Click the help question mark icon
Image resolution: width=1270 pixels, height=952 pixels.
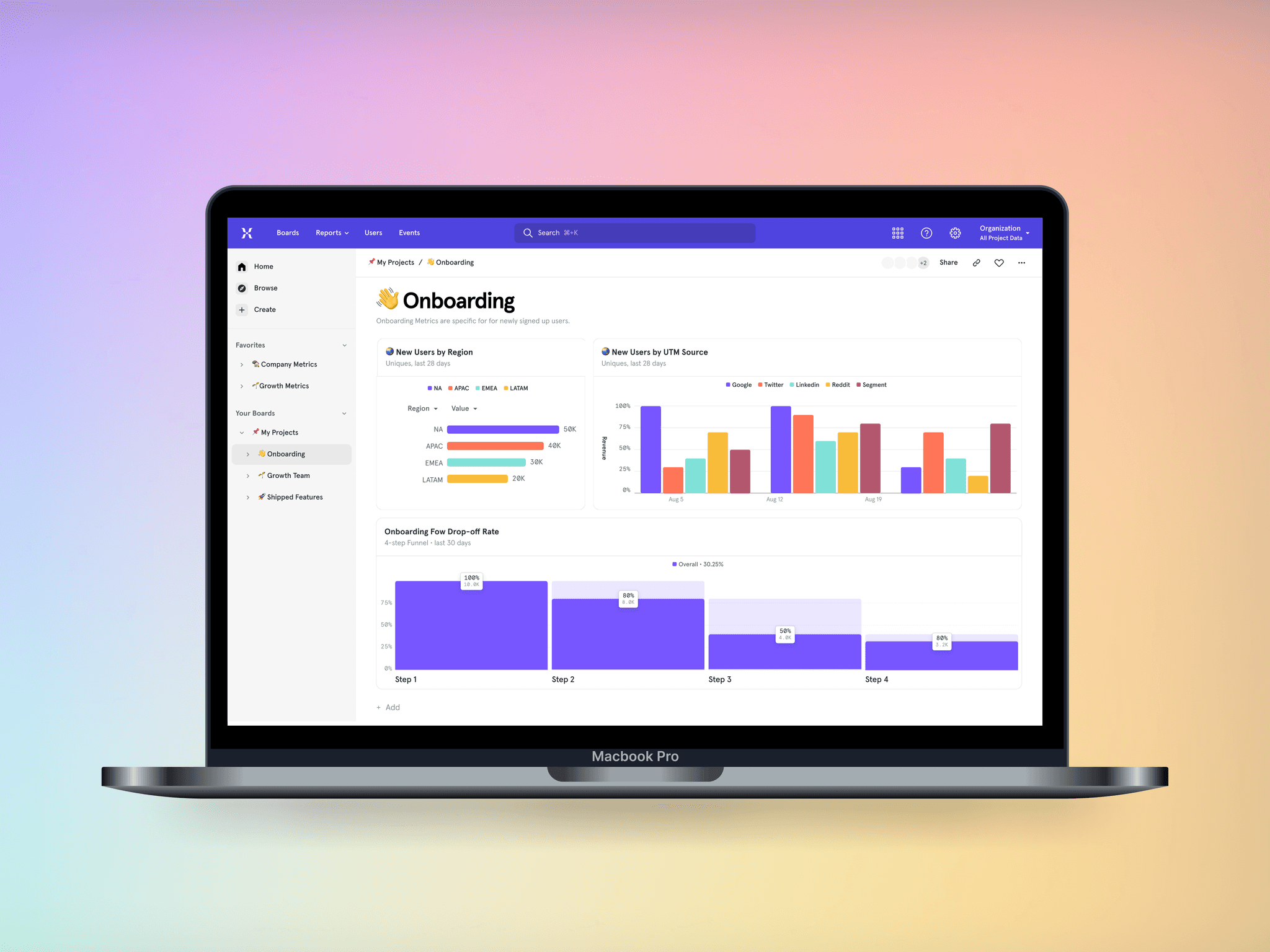[925, 233]
